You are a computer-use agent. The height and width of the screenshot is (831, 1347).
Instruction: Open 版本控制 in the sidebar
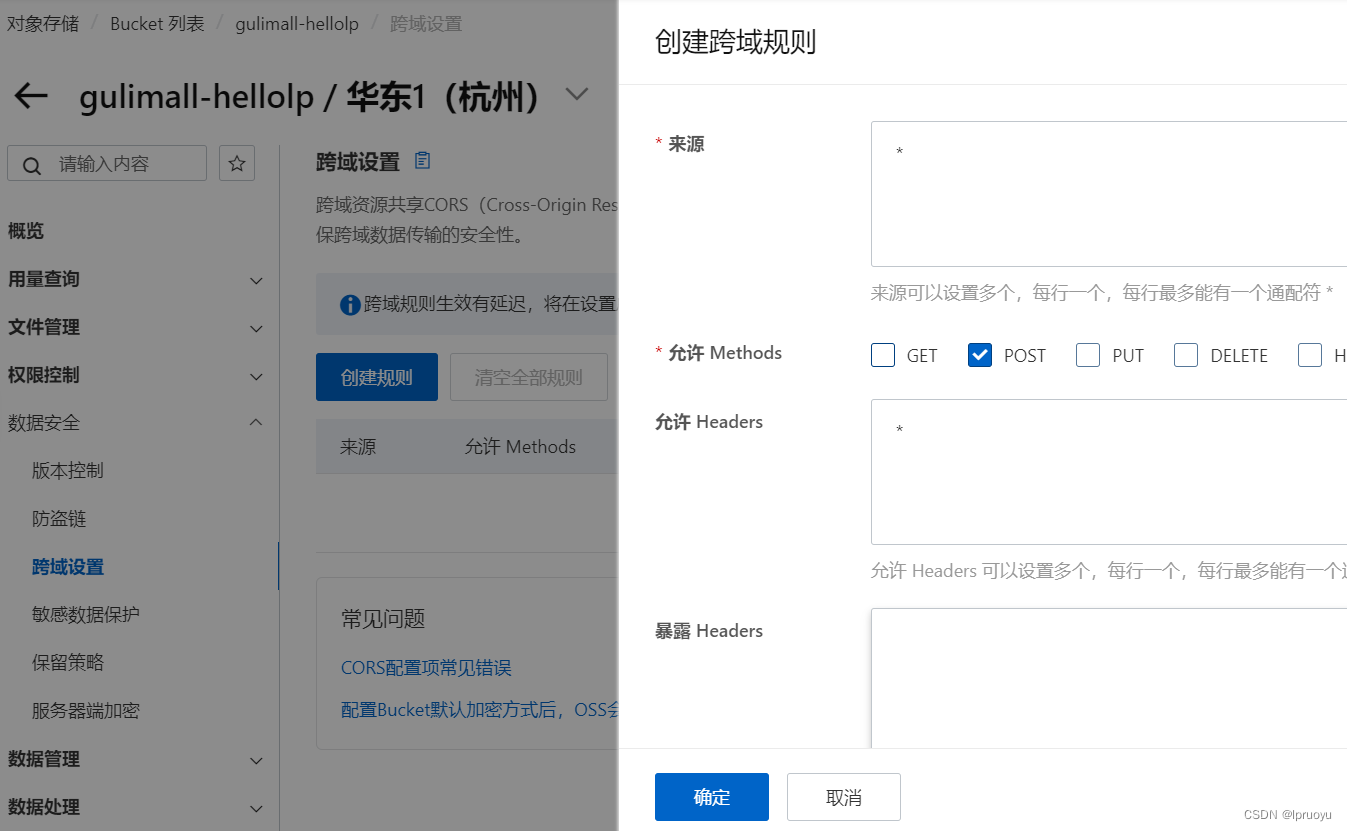click(x=68, y=471)
